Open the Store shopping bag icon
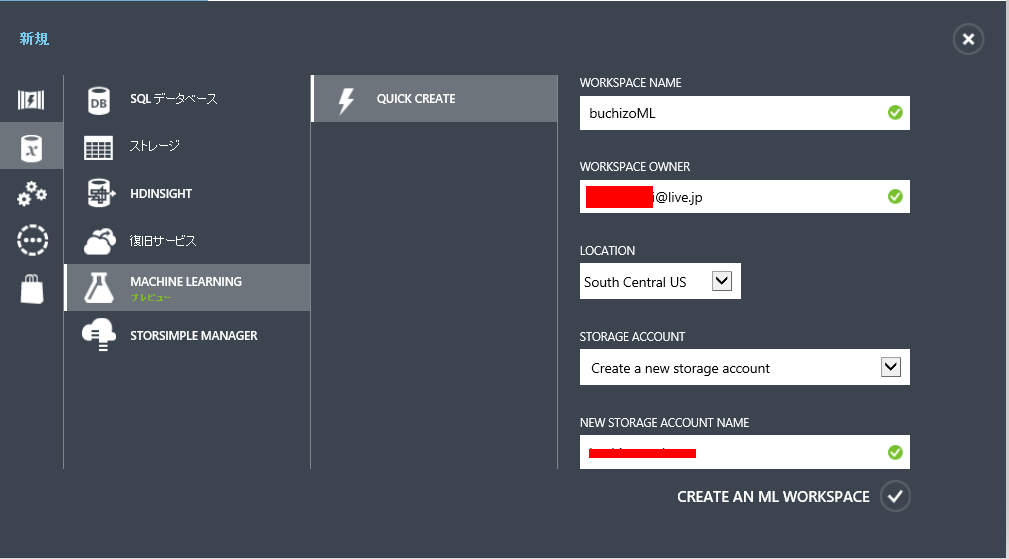Screen dimensions: 1009x559 (x=32, y=289)
